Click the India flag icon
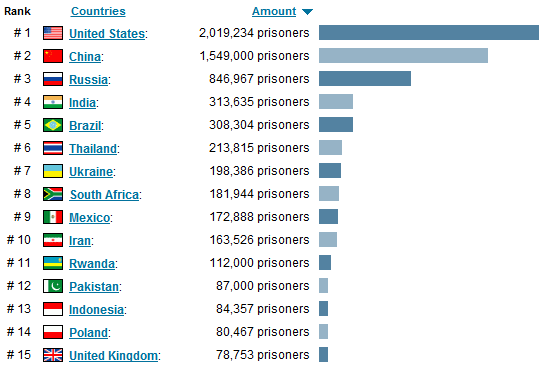The image size is (548, 367). (53, 102)
